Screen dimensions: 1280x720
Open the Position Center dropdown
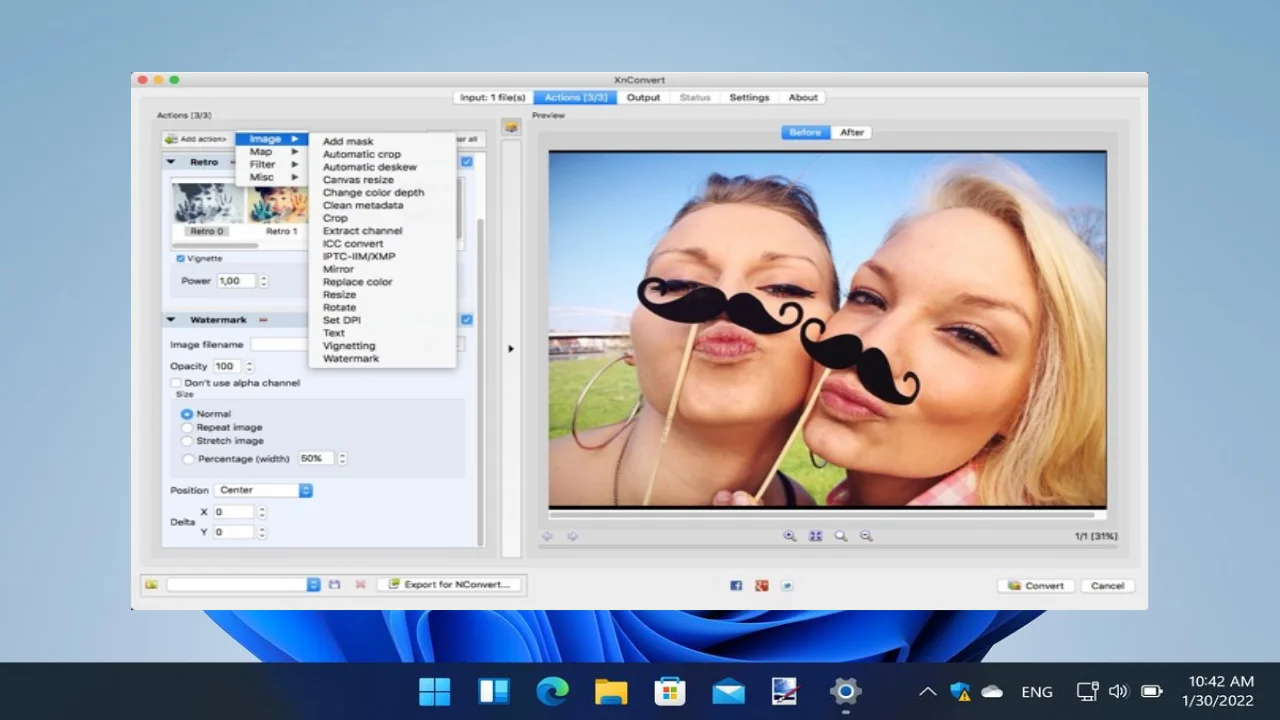(x=263, y=490)
